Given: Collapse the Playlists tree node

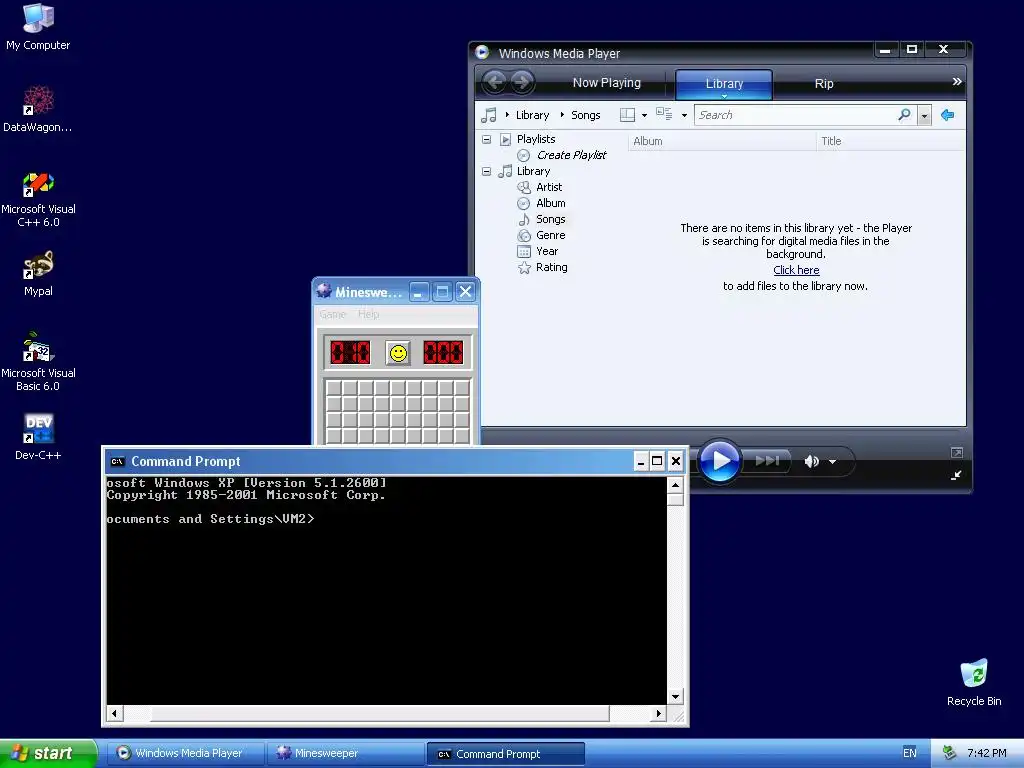Looking at the screenshot, I should (x=487, y=140).
